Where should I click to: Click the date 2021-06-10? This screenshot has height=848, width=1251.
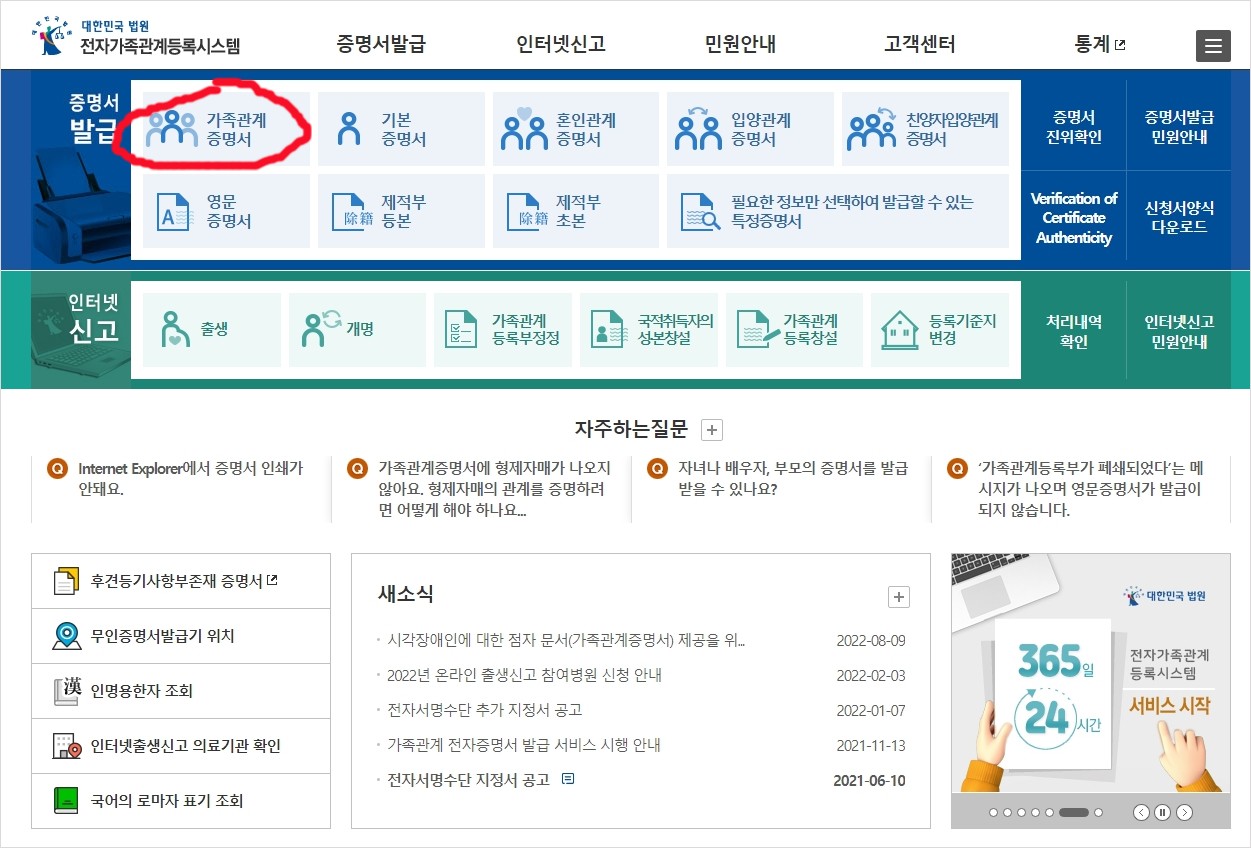click(869, 780)
